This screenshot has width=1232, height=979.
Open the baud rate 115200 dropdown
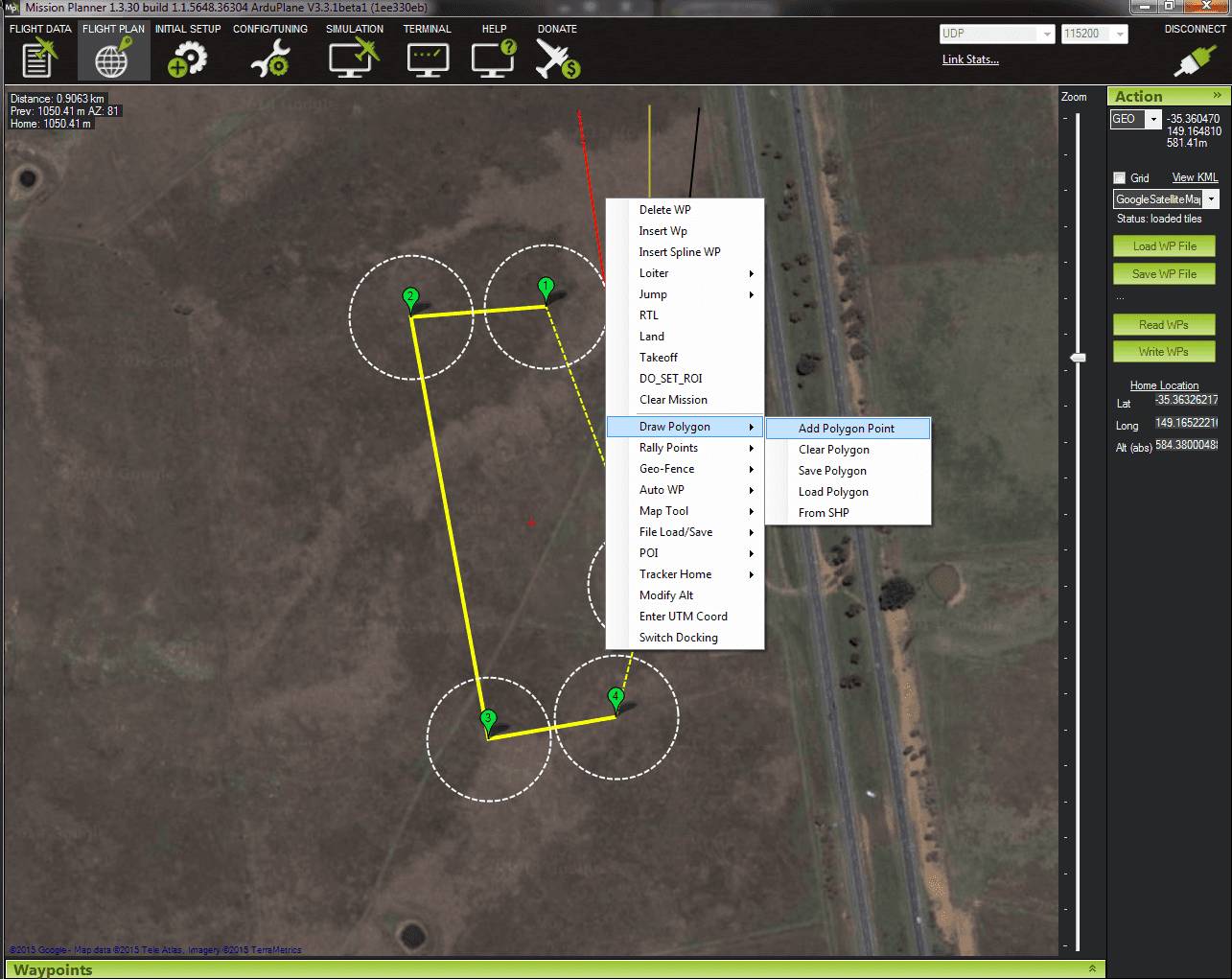(x=1119, y=34)
